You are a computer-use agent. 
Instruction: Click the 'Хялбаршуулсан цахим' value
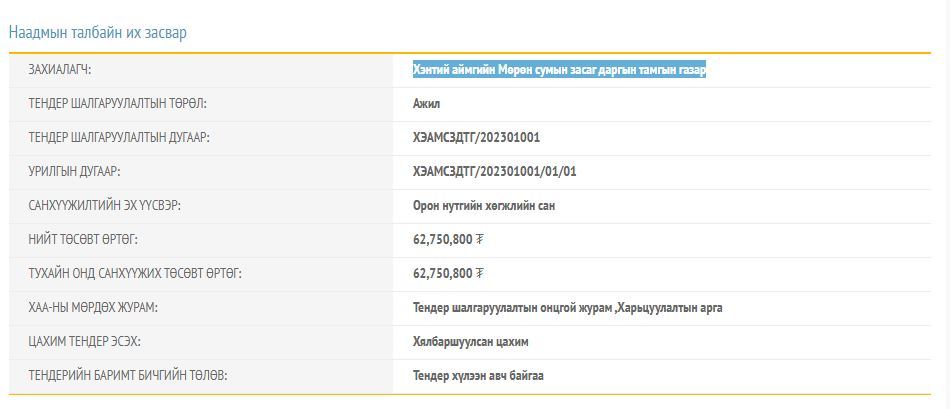tap(470, 342)
